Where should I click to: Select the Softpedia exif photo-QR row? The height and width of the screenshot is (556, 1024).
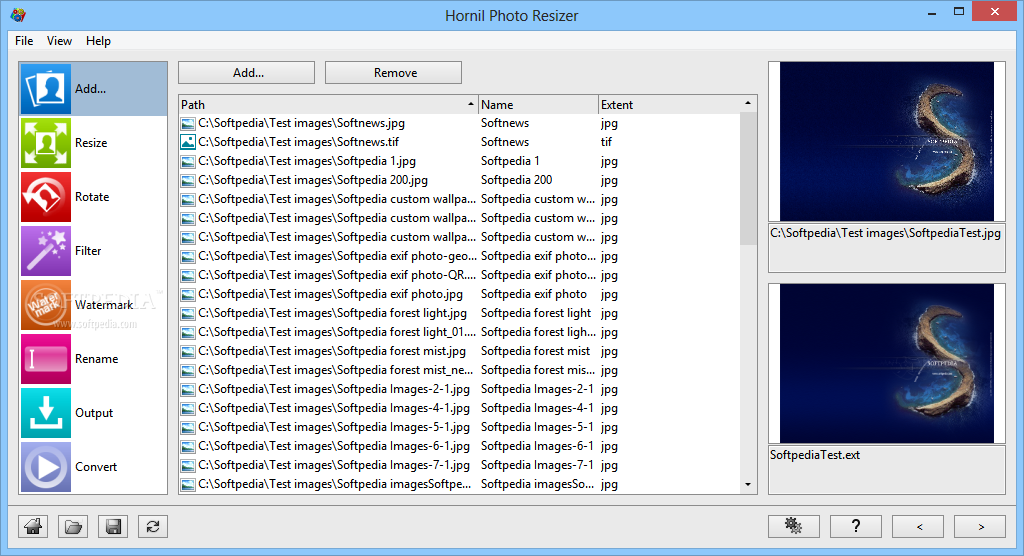460,275
